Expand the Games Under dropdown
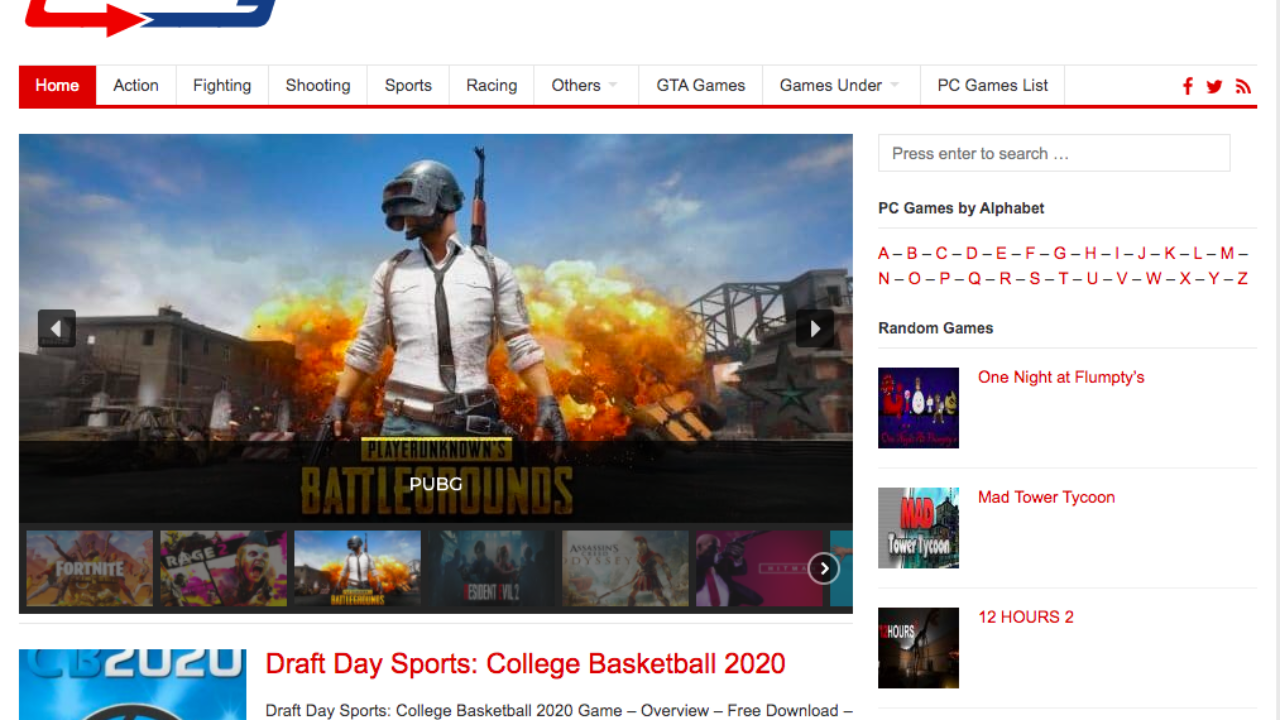Image resolution: width=1280 pixels, height=720 pixels. [x=841, y=85]
